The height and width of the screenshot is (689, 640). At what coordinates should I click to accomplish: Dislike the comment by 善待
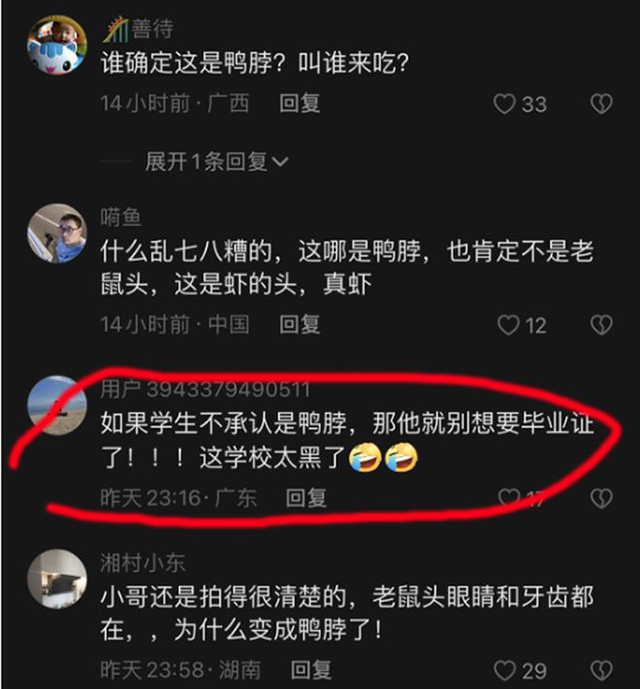point(601,104)
